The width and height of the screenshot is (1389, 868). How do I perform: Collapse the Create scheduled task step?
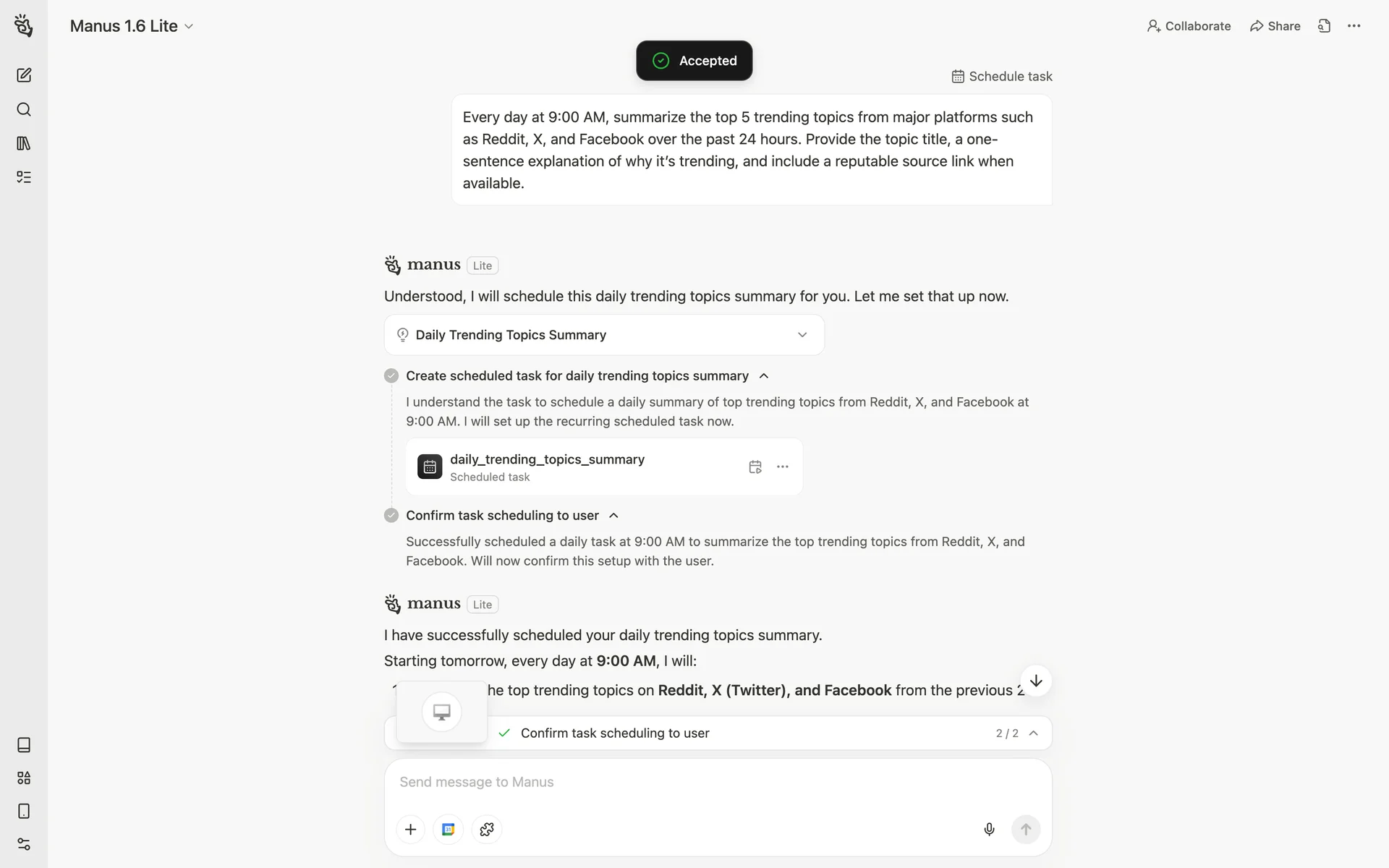click(764, 376)
